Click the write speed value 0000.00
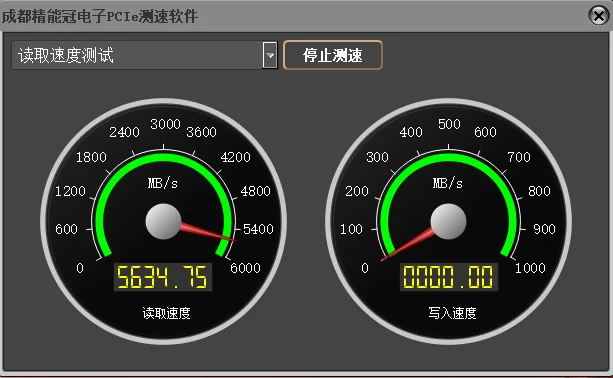 pyautogui.click(x=448, y=277)
